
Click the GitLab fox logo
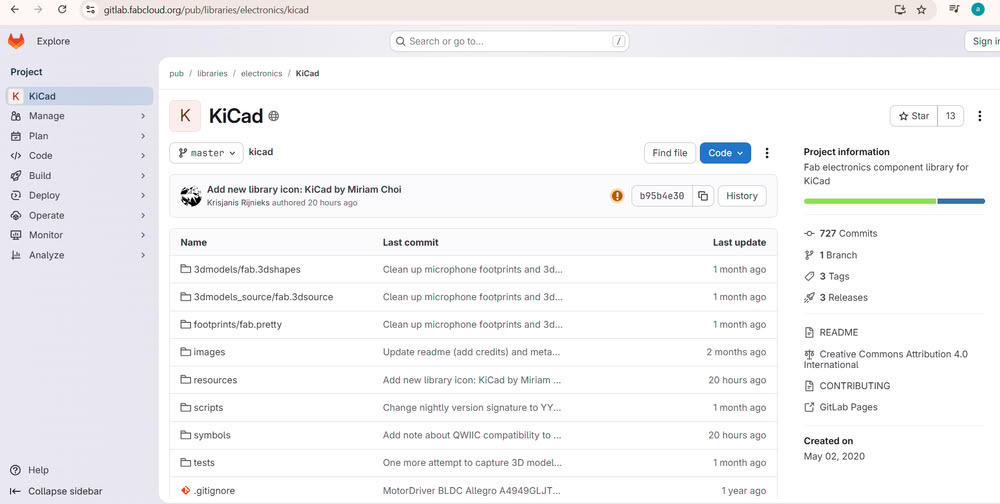16,41
